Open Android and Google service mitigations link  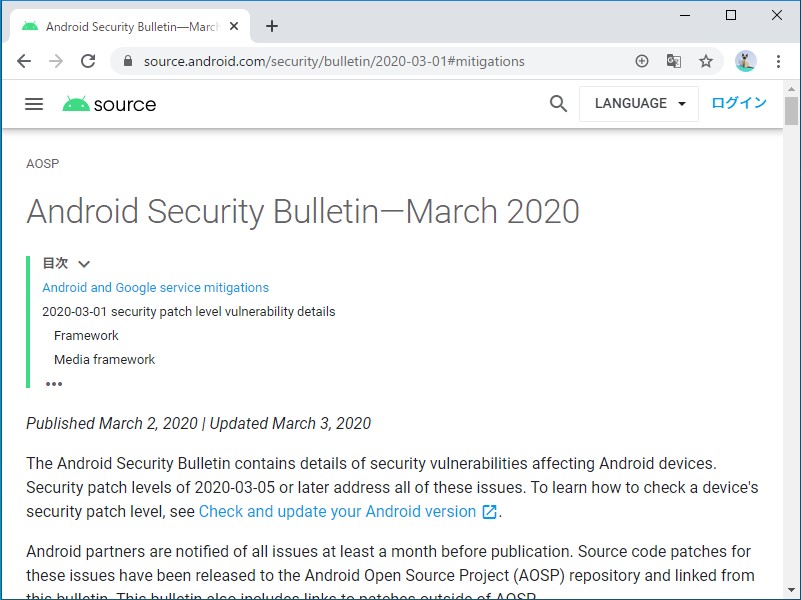(x=155, y=288)
